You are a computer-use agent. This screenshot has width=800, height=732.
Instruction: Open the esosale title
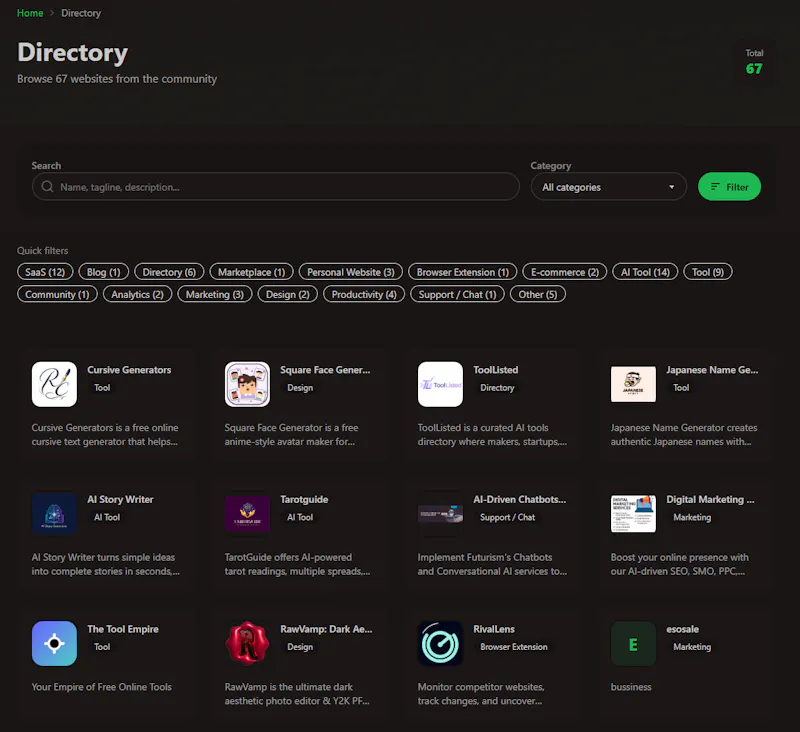point(682,629)
